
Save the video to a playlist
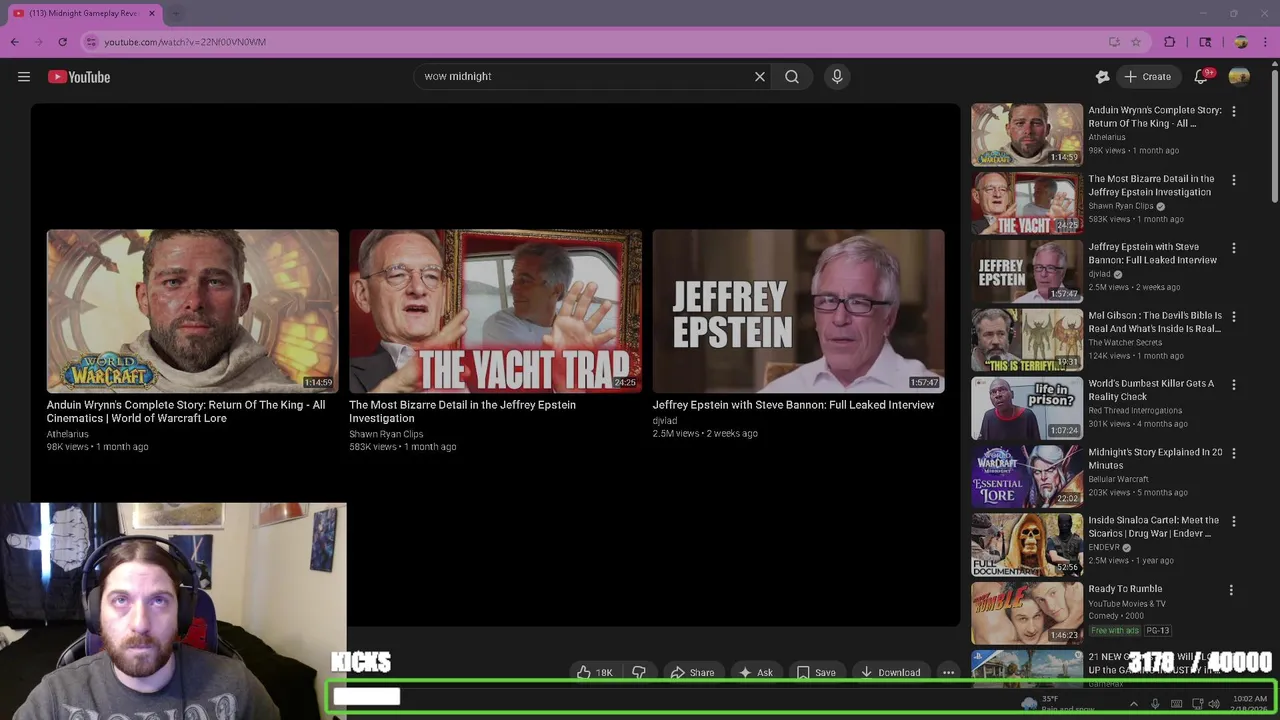[x=816, y=672]
